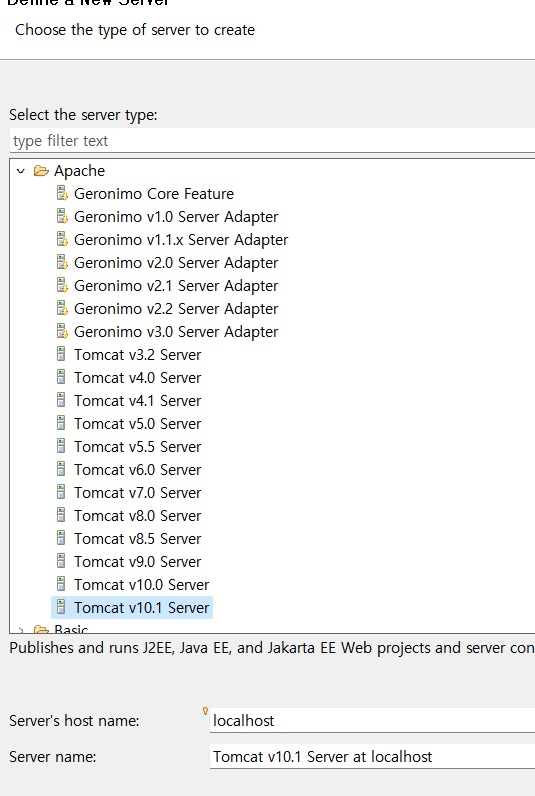Click the Tomcat v9.0 Server icon
535x796 pixels.
pos(61,561)
